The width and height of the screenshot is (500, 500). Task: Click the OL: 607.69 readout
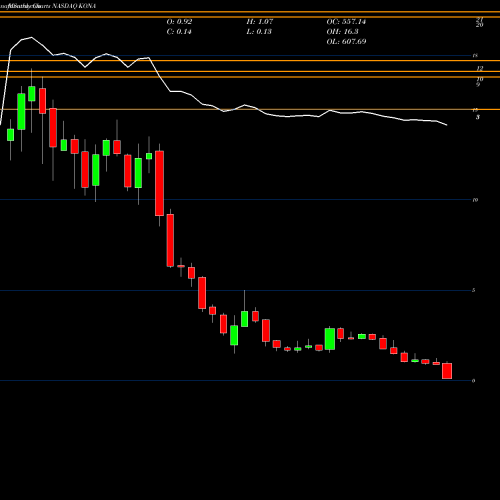346,42
